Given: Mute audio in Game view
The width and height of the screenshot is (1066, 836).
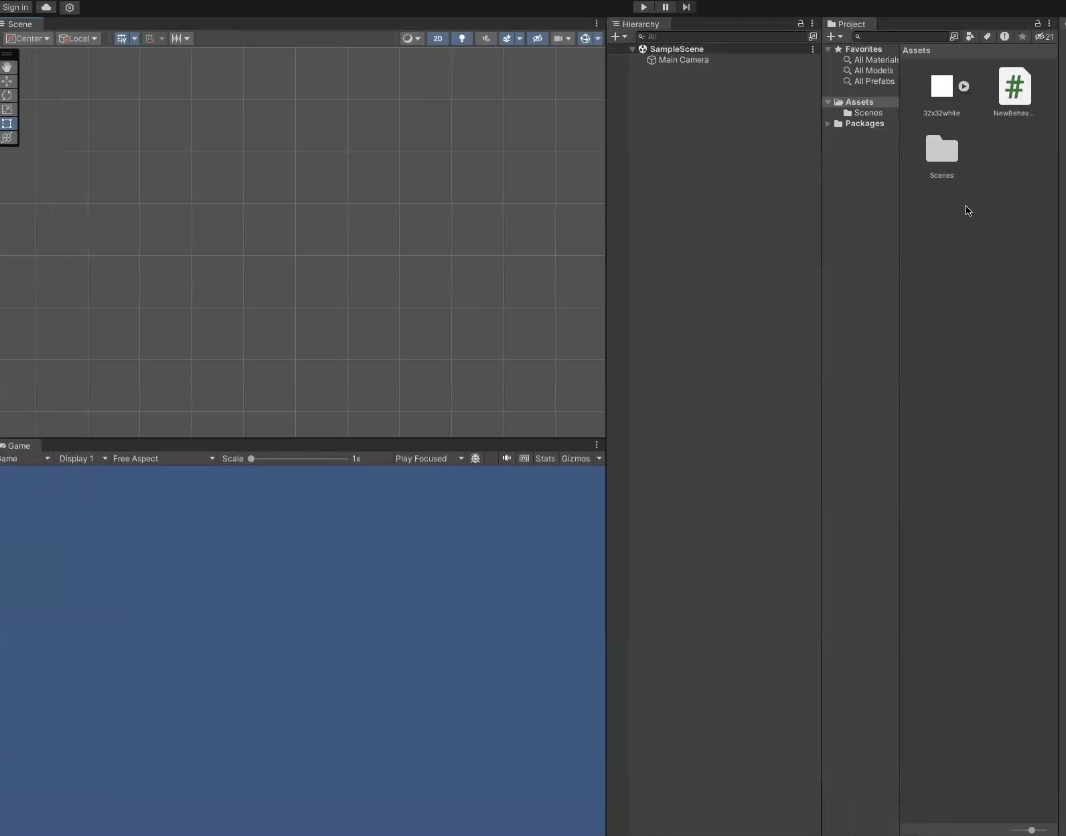Looking at the screenshot, I should tap(506, 459).
